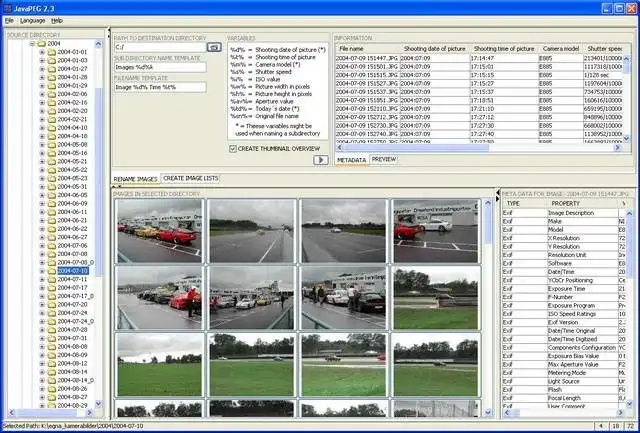Click the 2004-06-22 folder icon
Screen dimensions: 640x433
point(51,229)
